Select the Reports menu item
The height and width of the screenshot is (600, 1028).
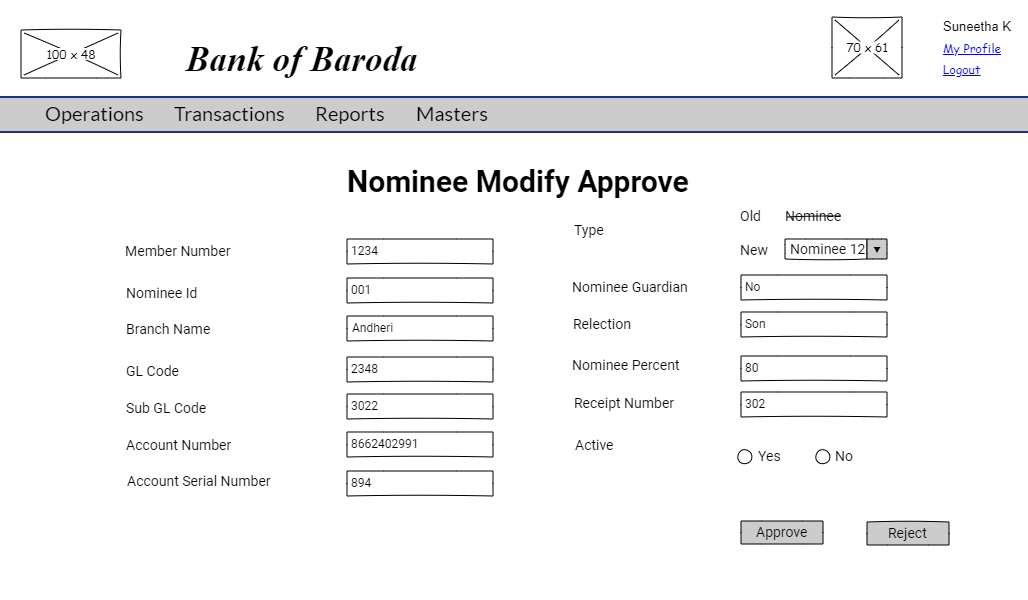click(350, 114)
